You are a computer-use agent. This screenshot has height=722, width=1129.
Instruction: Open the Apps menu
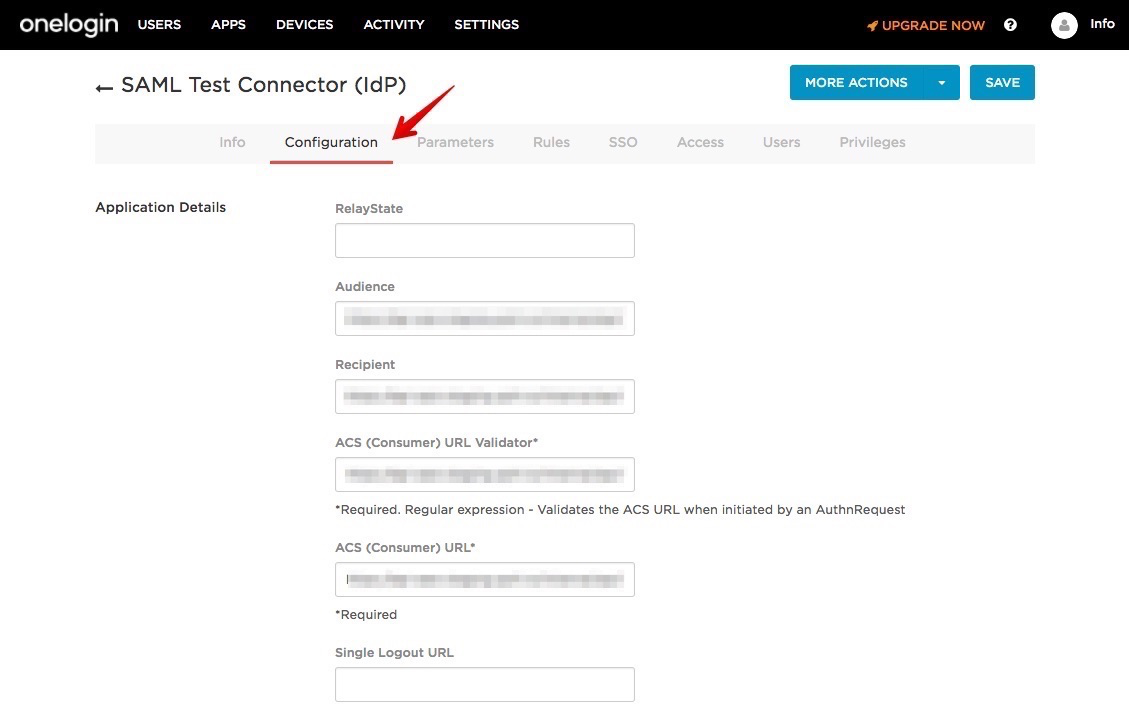228,25
